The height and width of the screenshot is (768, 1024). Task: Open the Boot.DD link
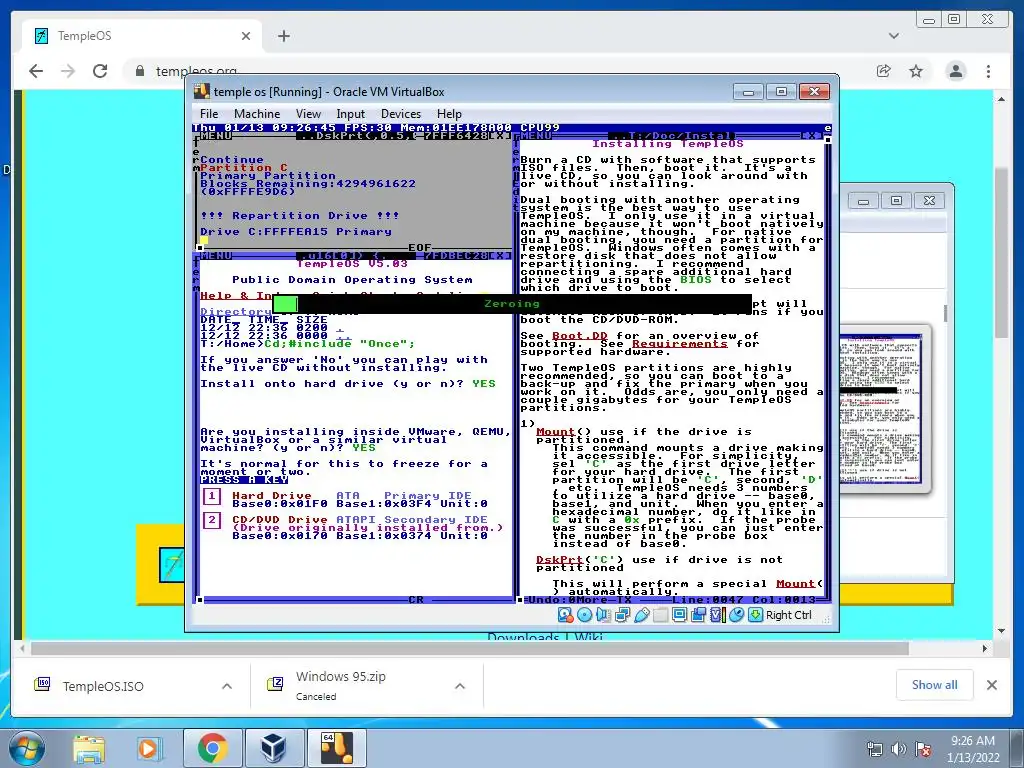coord(580,336)
